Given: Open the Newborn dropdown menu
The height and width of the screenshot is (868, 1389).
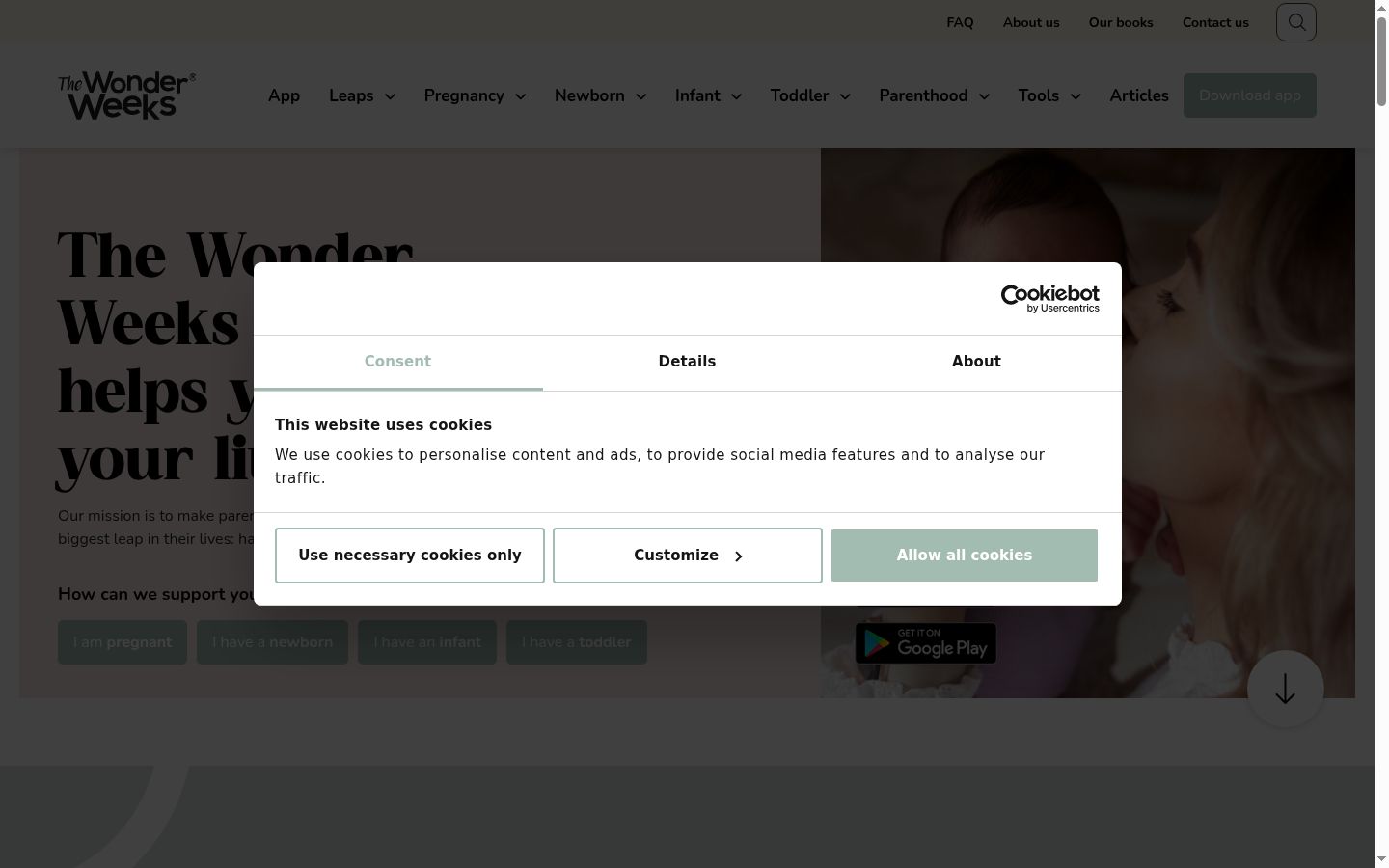Looking at the screenshot, I should click(600, 95).
